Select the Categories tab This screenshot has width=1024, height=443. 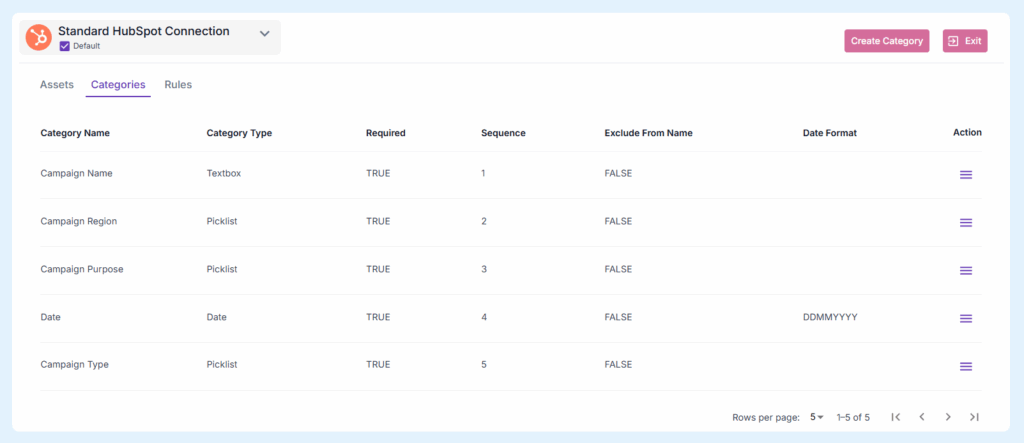118,85
